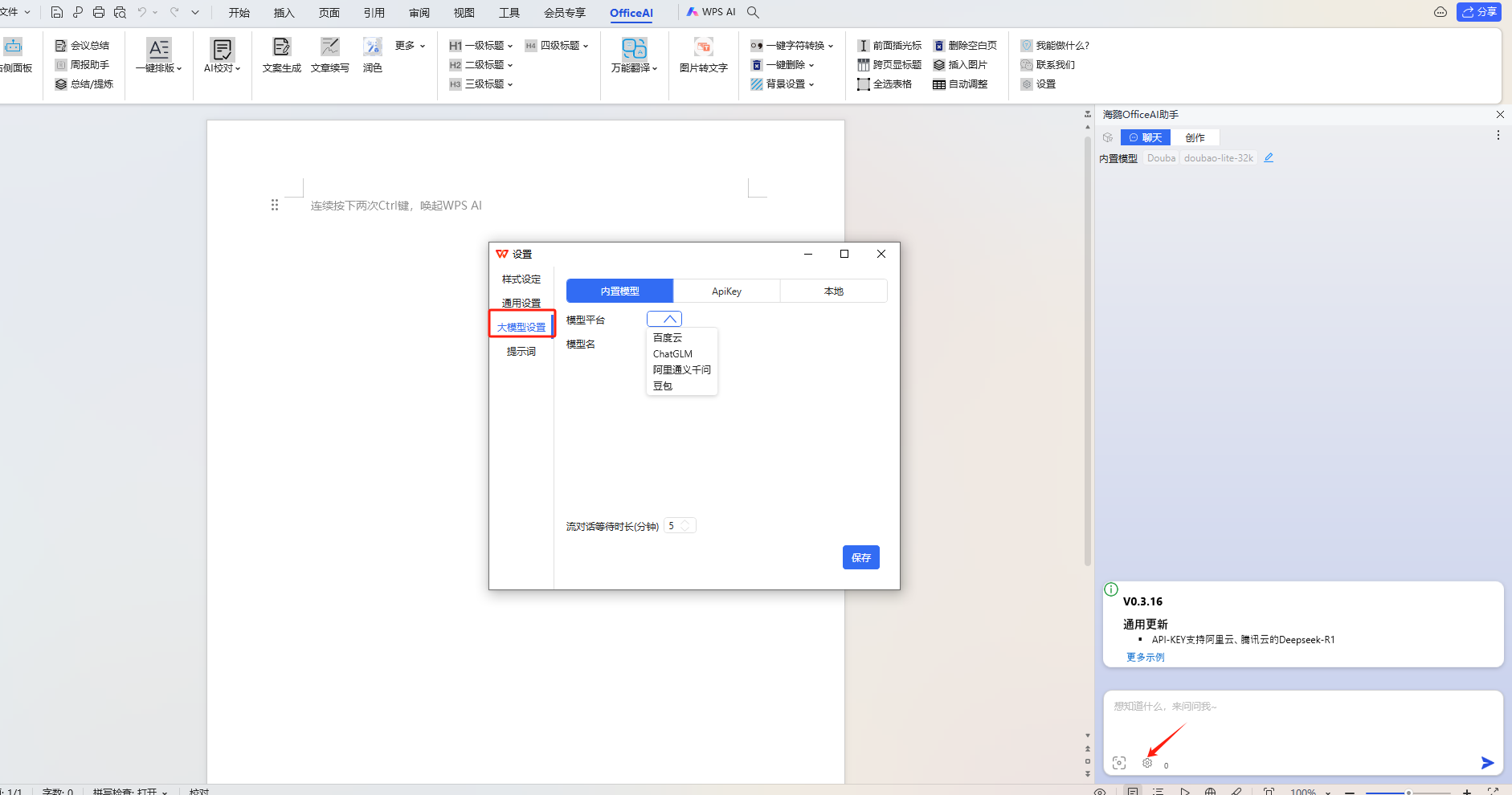
Task: Click the 保存 button in settings
Action: point(861,557)
